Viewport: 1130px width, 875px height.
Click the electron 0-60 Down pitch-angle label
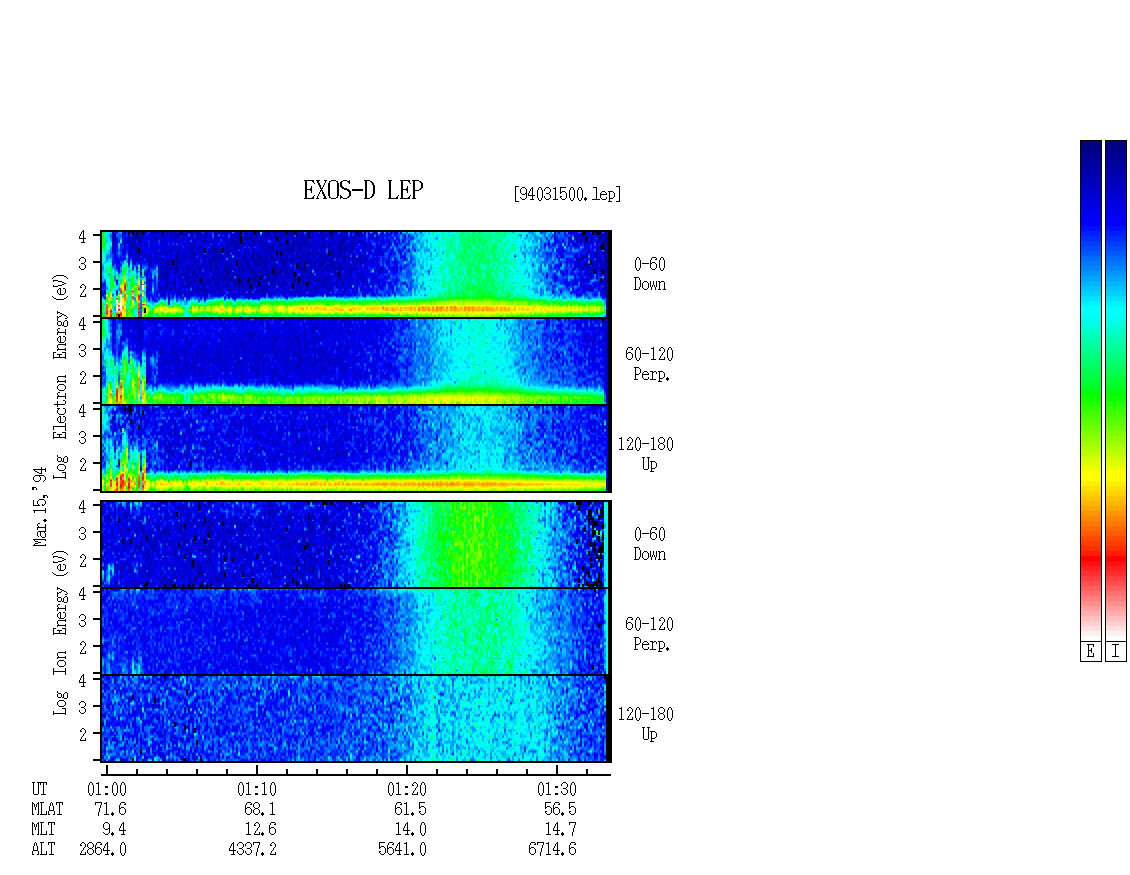649,275
